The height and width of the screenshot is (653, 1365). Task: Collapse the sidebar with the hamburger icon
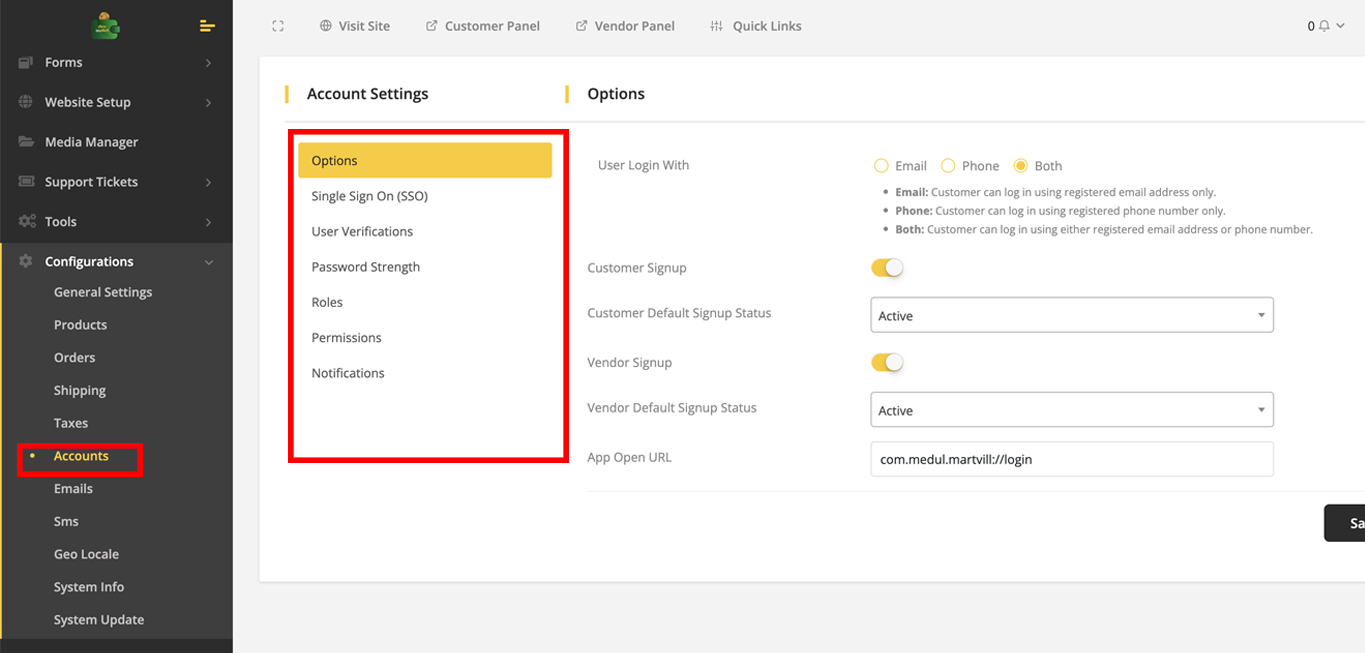[x=207, y=25]
